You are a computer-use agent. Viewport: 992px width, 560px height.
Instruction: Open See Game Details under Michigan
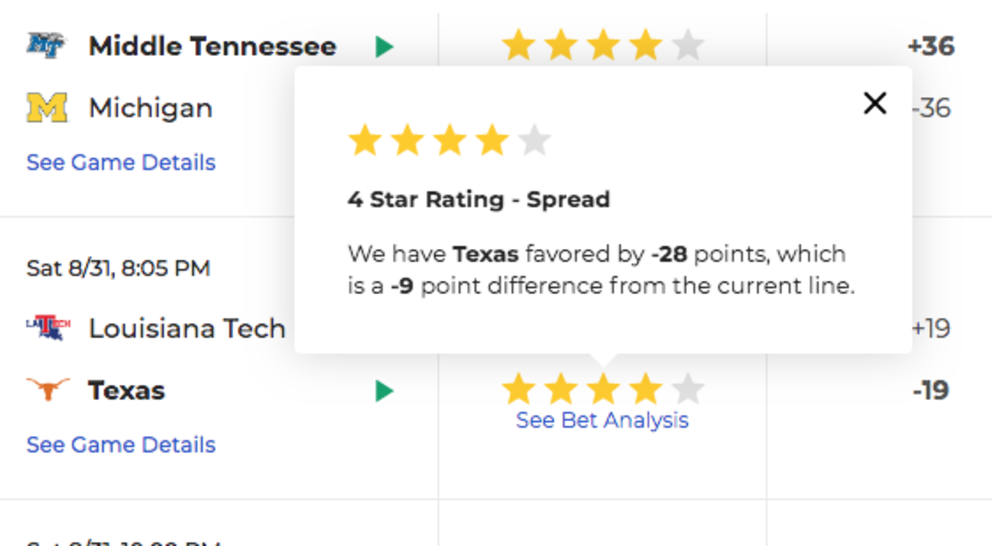pos(121,163)
